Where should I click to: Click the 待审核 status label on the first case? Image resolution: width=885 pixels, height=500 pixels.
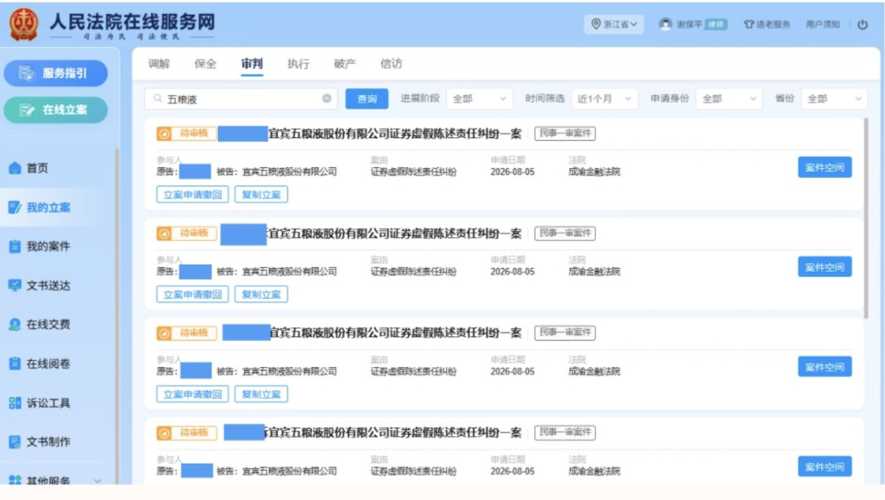(194, 133)
